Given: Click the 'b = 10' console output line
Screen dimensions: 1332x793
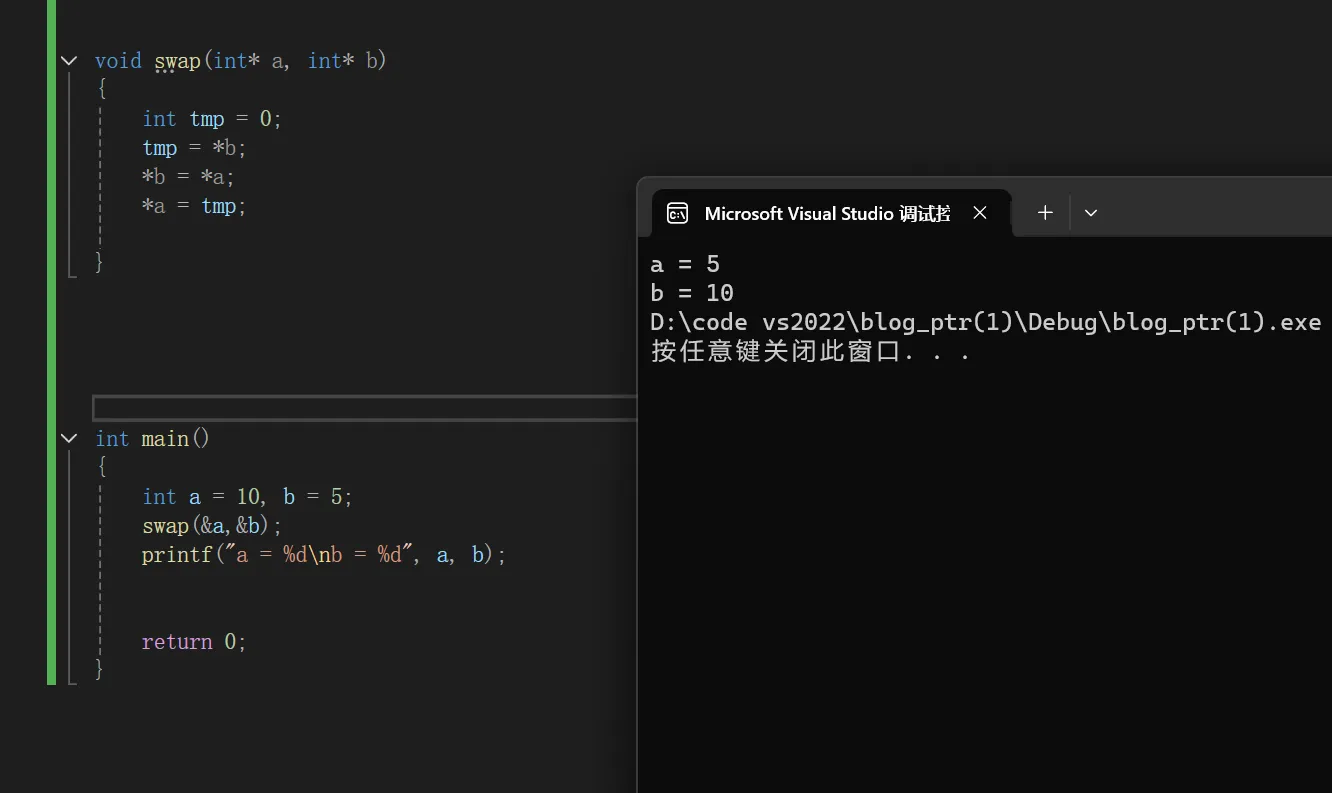Looking at the screenshot, I should [692, 293].
